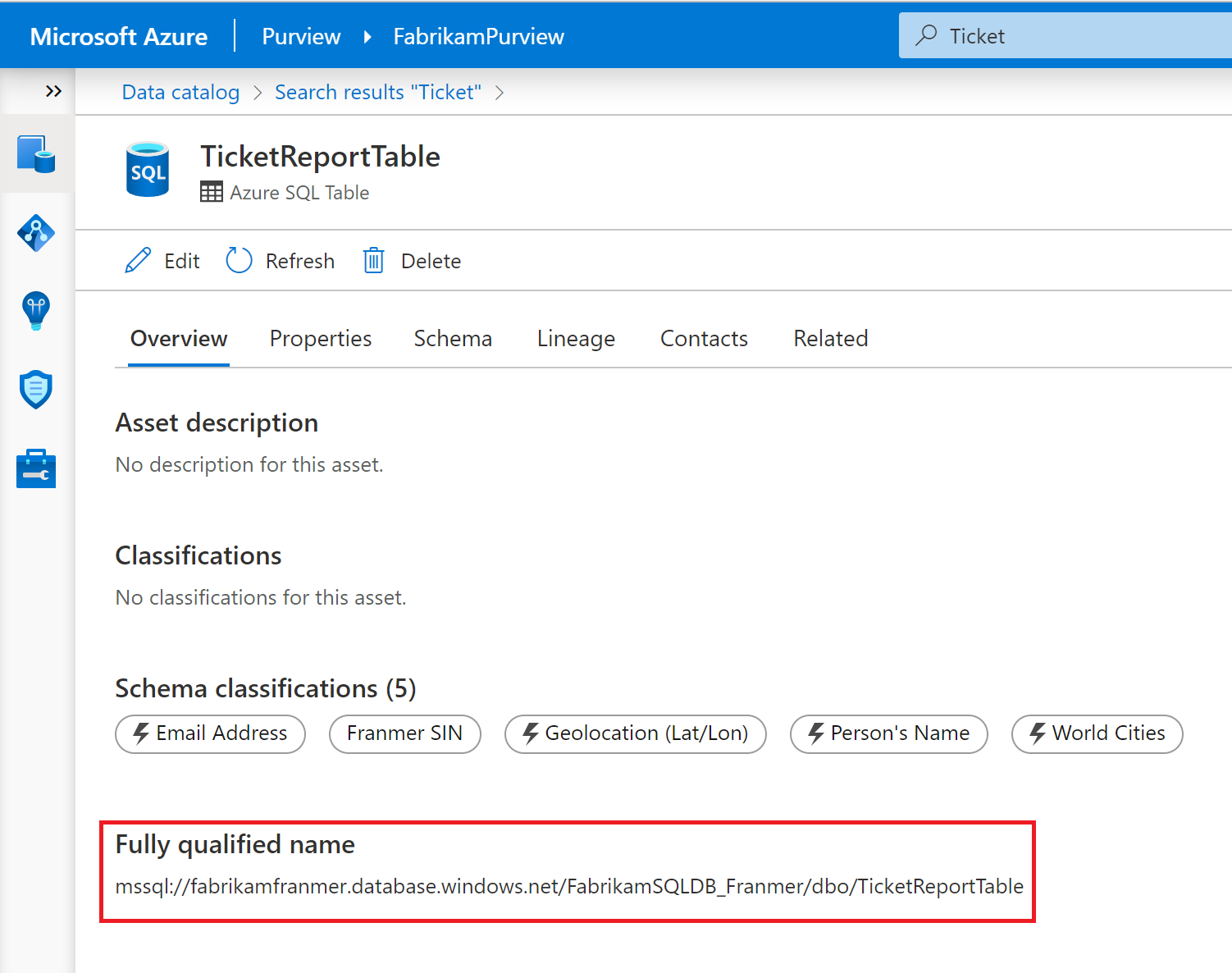Open the shield policy sidebar icon

pyautogui.click(x=36, y=390)
